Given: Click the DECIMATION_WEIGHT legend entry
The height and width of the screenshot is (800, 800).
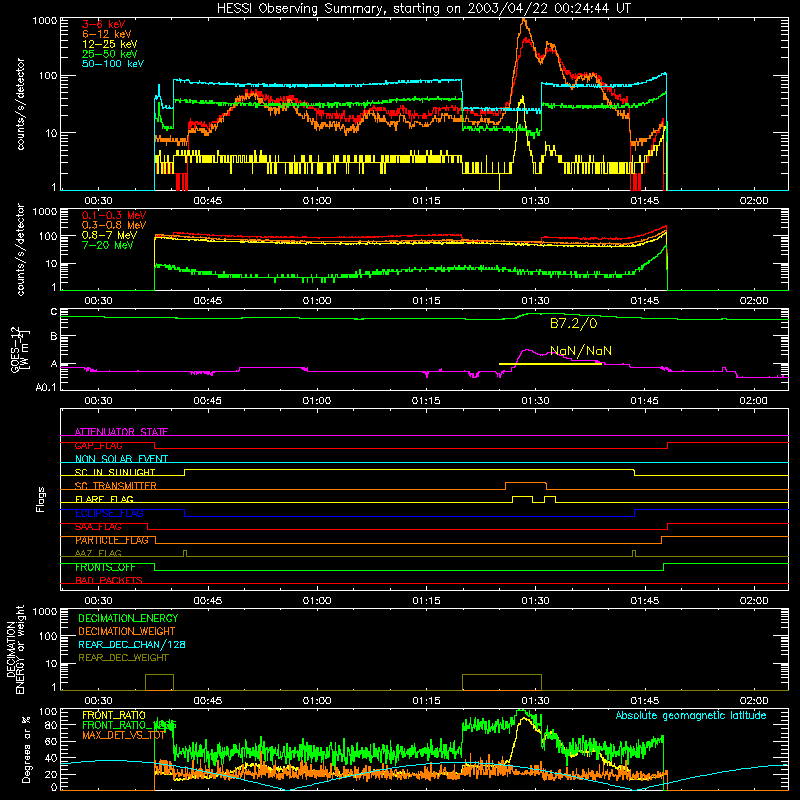Looking at the screenshot, I should coord(127,631).
